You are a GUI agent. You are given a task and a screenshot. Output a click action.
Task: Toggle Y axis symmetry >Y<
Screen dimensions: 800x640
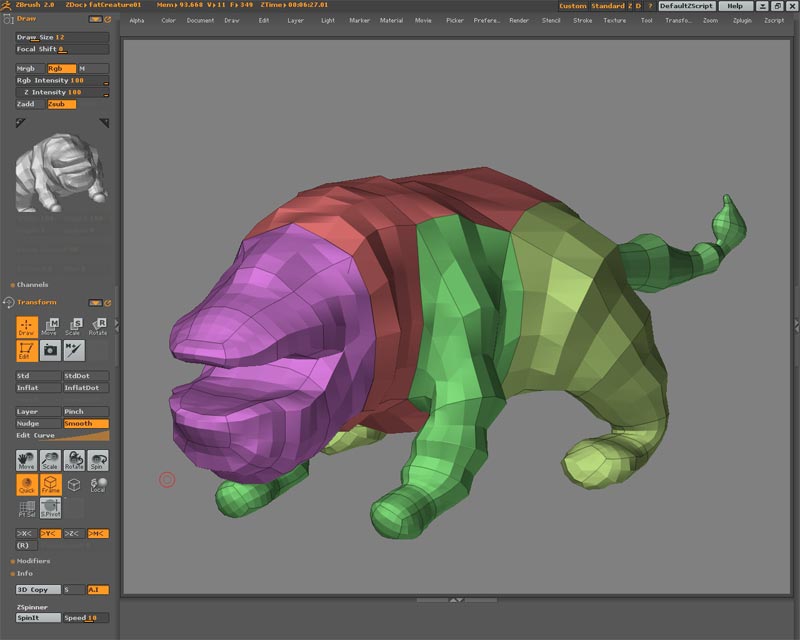[50, 534]
